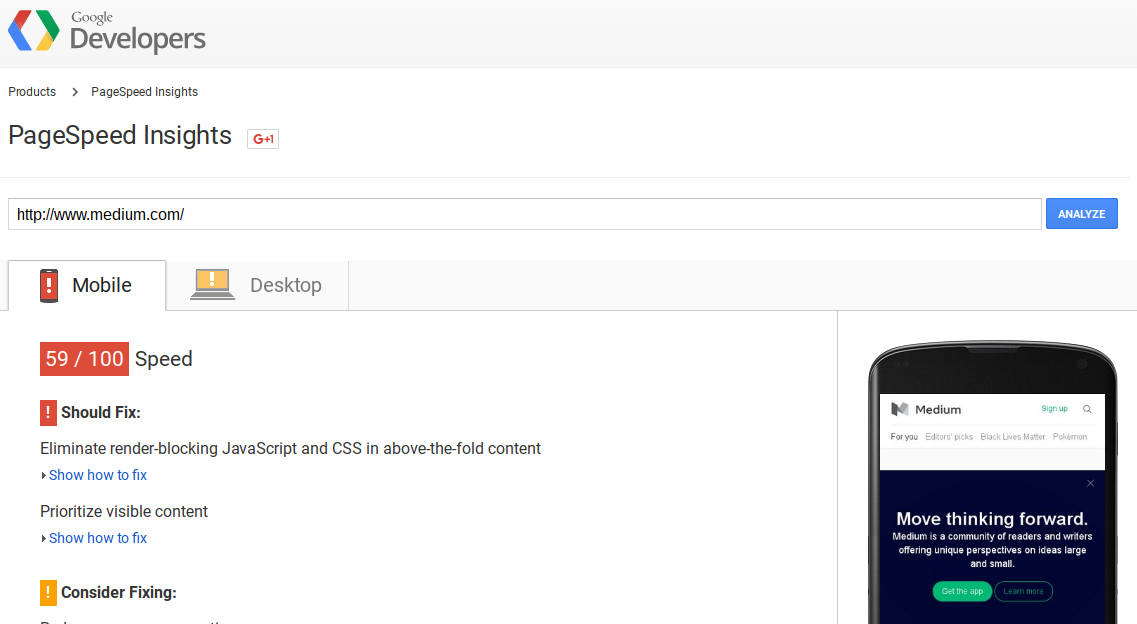Click the search icon in the Medium phone preview
Image resolution: width=1137 pixels, height=624 pixels.
(1087, 409)
